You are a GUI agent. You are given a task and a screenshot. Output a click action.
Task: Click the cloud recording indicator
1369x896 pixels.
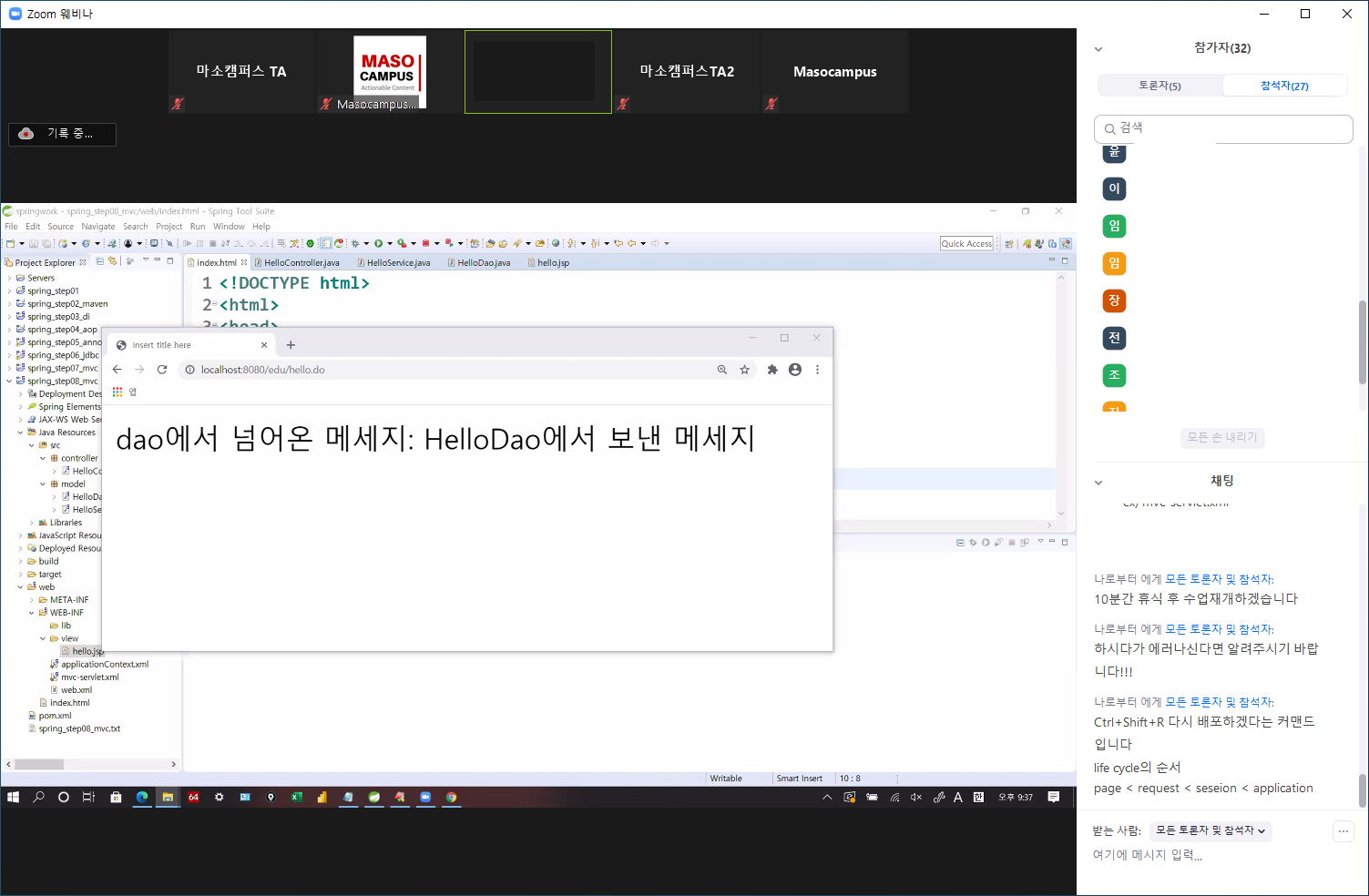62,134
